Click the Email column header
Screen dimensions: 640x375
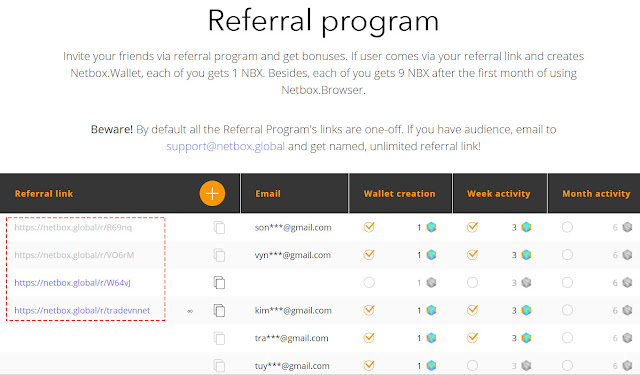point(268,193)
